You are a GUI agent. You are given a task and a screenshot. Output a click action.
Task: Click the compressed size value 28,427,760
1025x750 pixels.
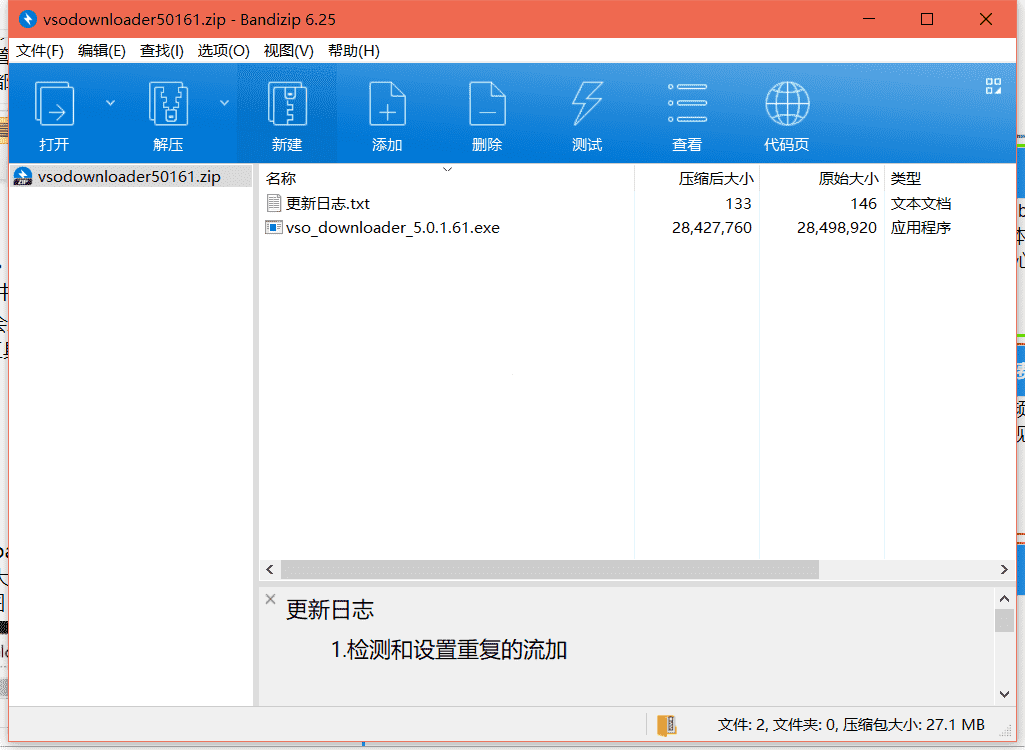point(712,228)
